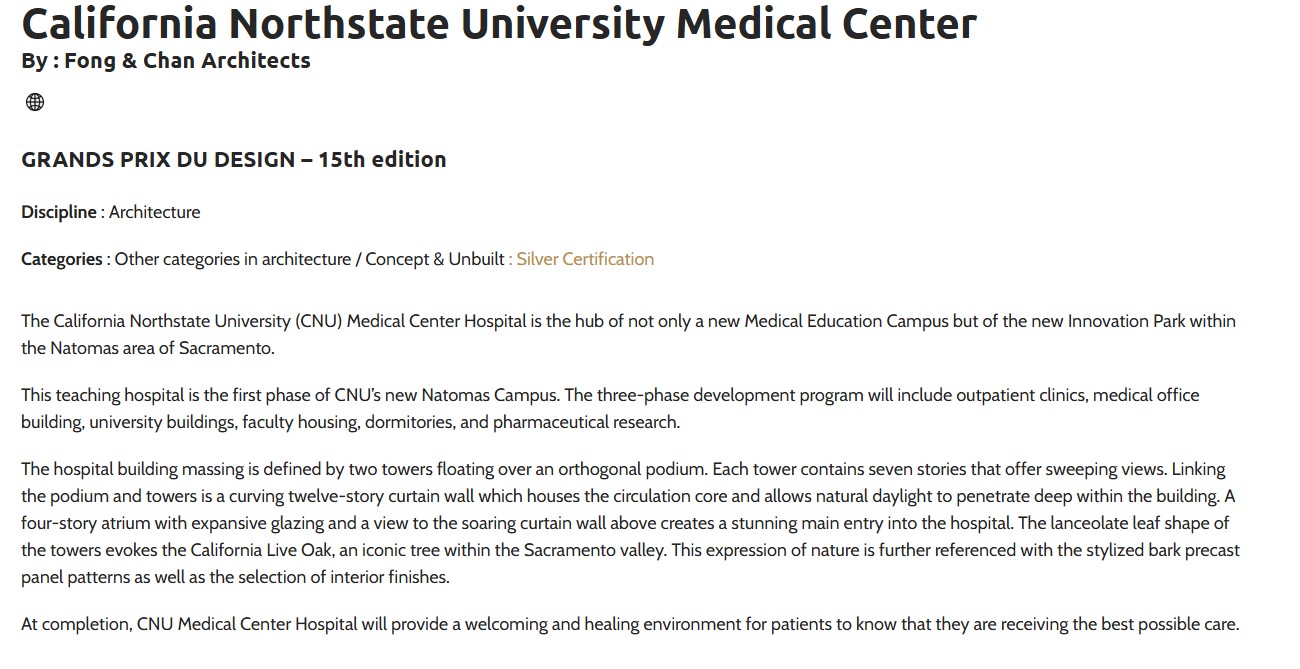The width and height of the screenshot is (1300, 669).
Task: Click the bold Discipline label
Action: pyautogui.click(x=59, y=212)
